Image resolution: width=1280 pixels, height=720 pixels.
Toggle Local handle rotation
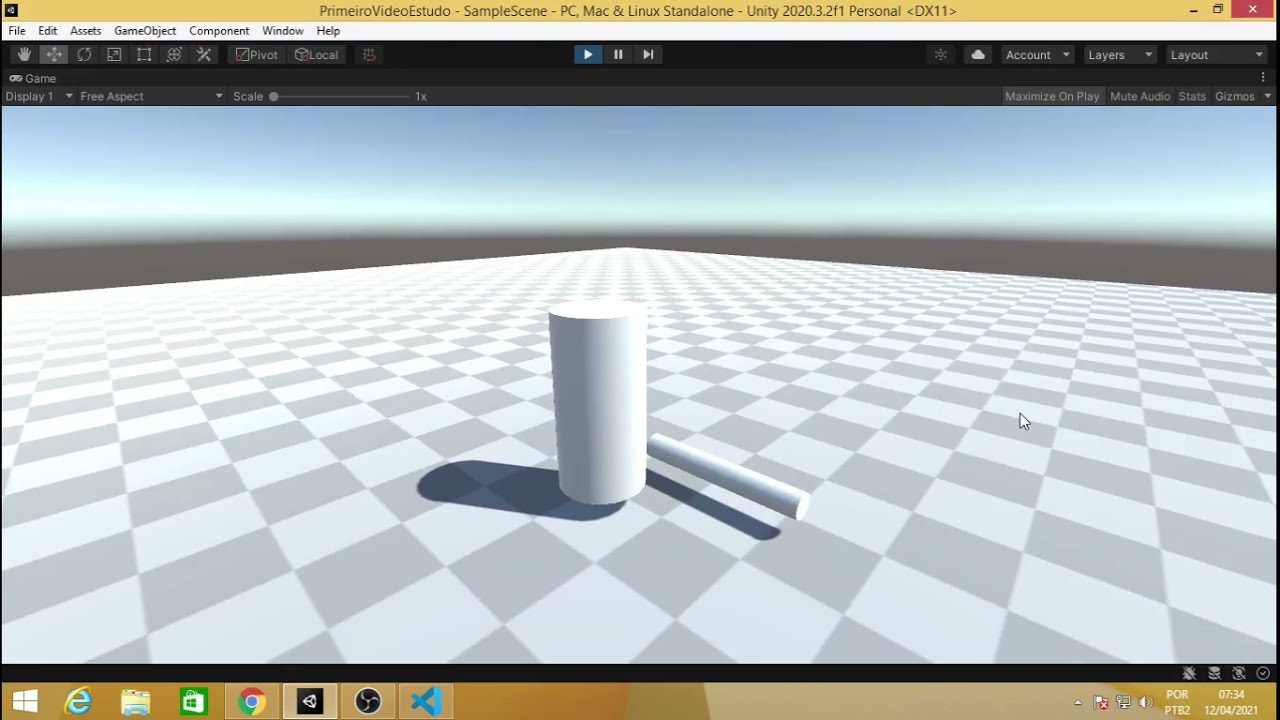pos(316,55)
